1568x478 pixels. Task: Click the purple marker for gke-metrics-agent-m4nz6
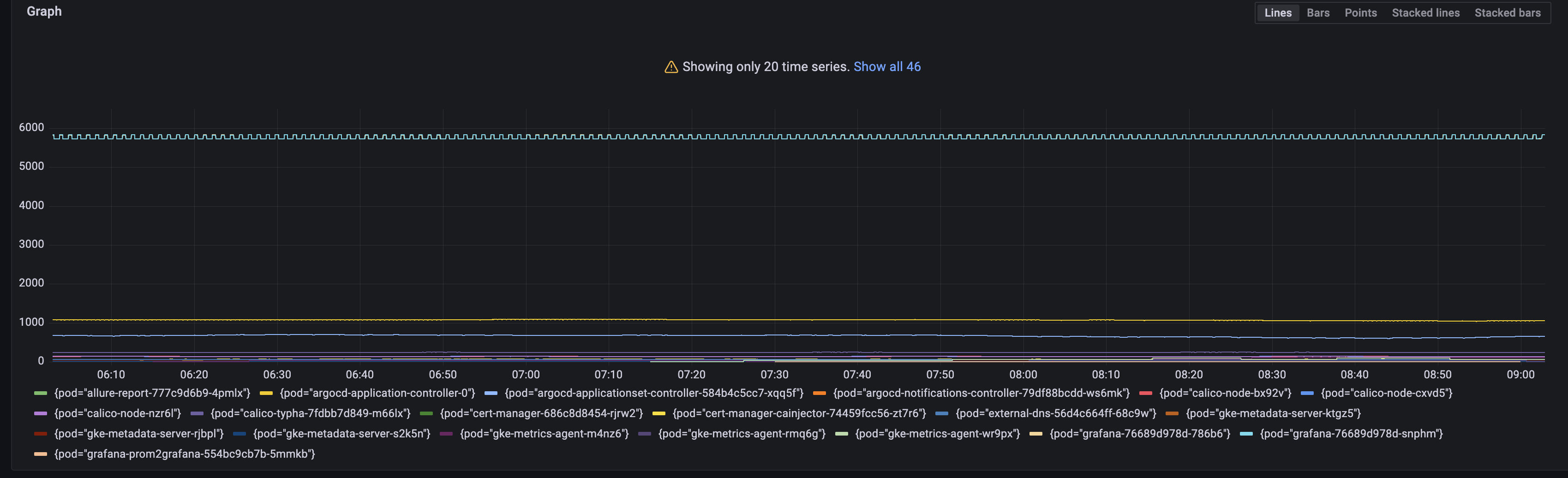tap(446, 434)
